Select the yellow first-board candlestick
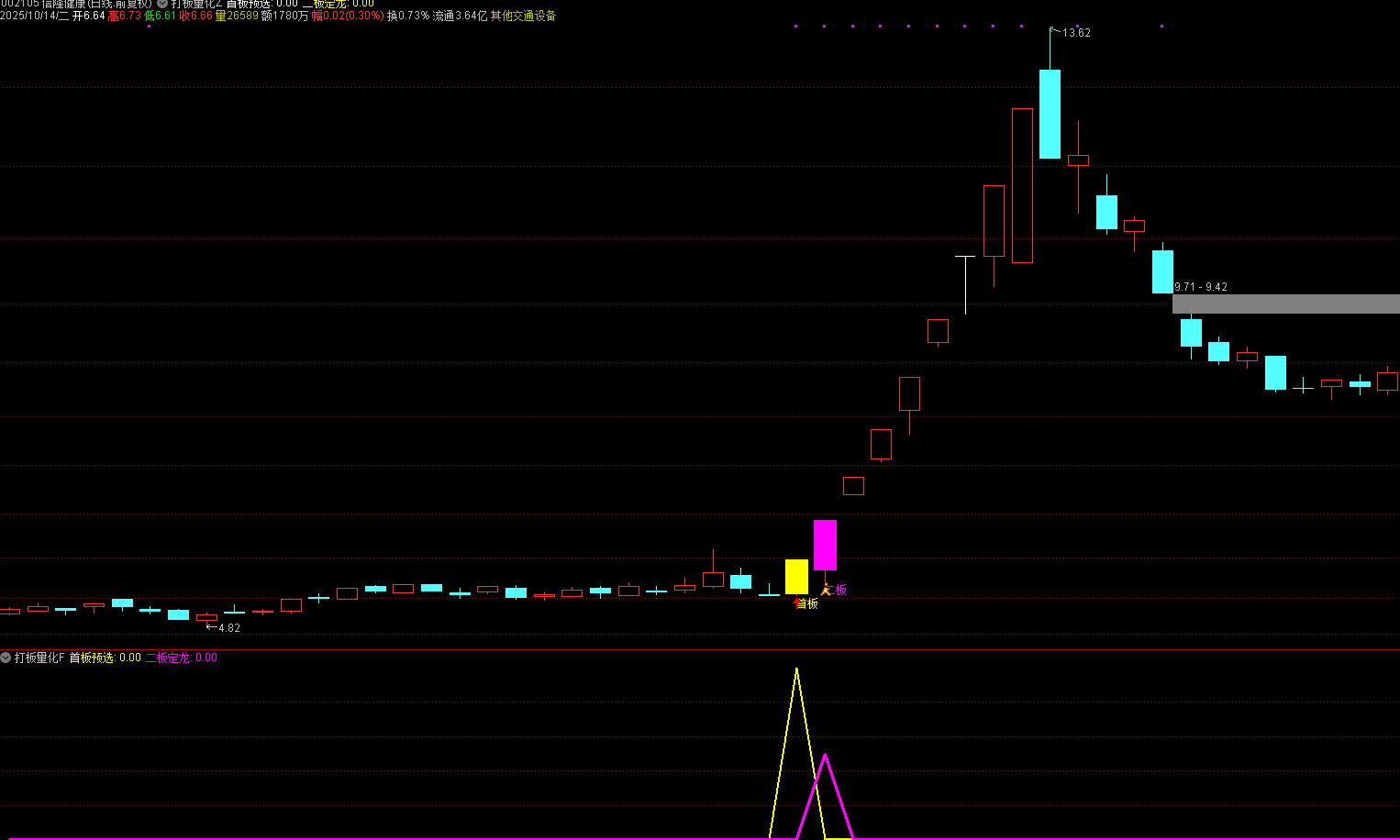The image size is (1400, 840). coord(796,576)
